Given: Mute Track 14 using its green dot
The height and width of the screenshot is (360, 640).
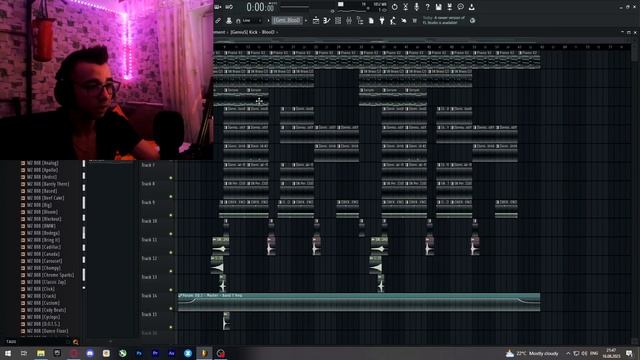Looking at the screenshot, I should 171,309.
